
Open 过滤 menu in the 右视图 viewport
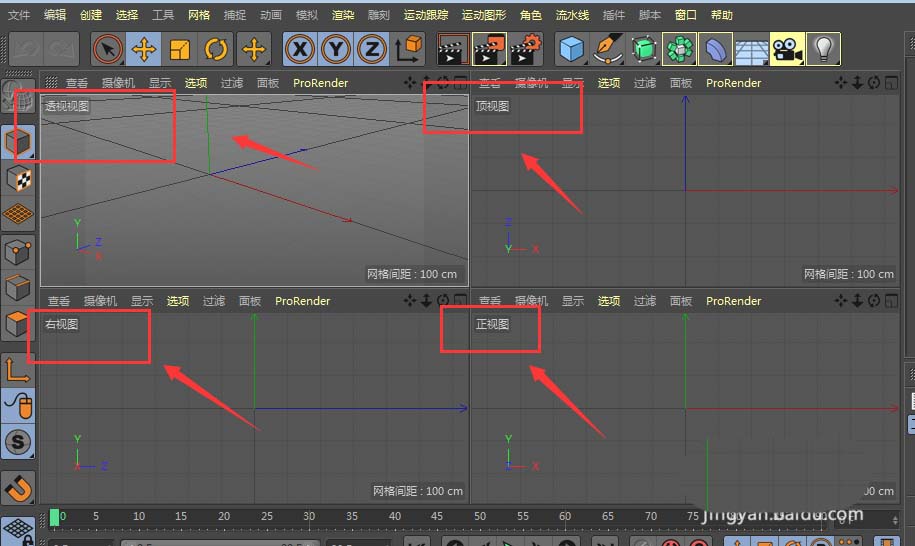214,301
